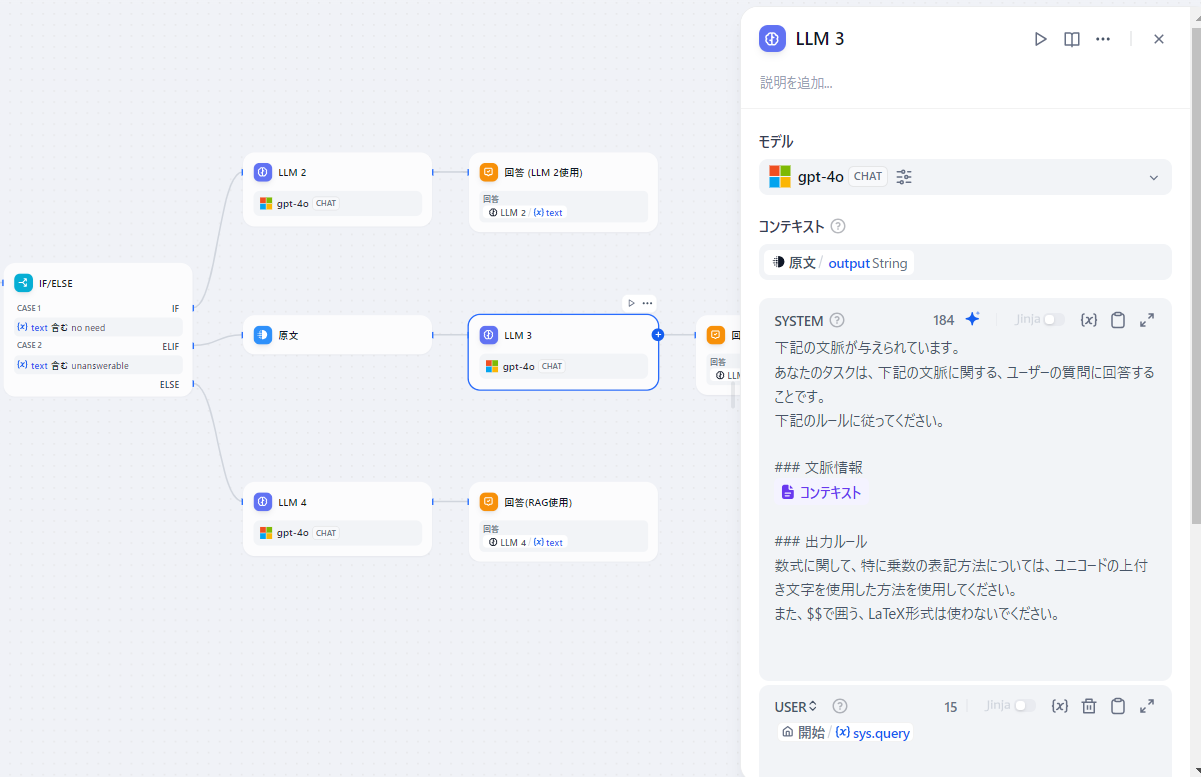
Task: Run the LLM 3 node with the panel's play icon
Action: (1040, 39)
